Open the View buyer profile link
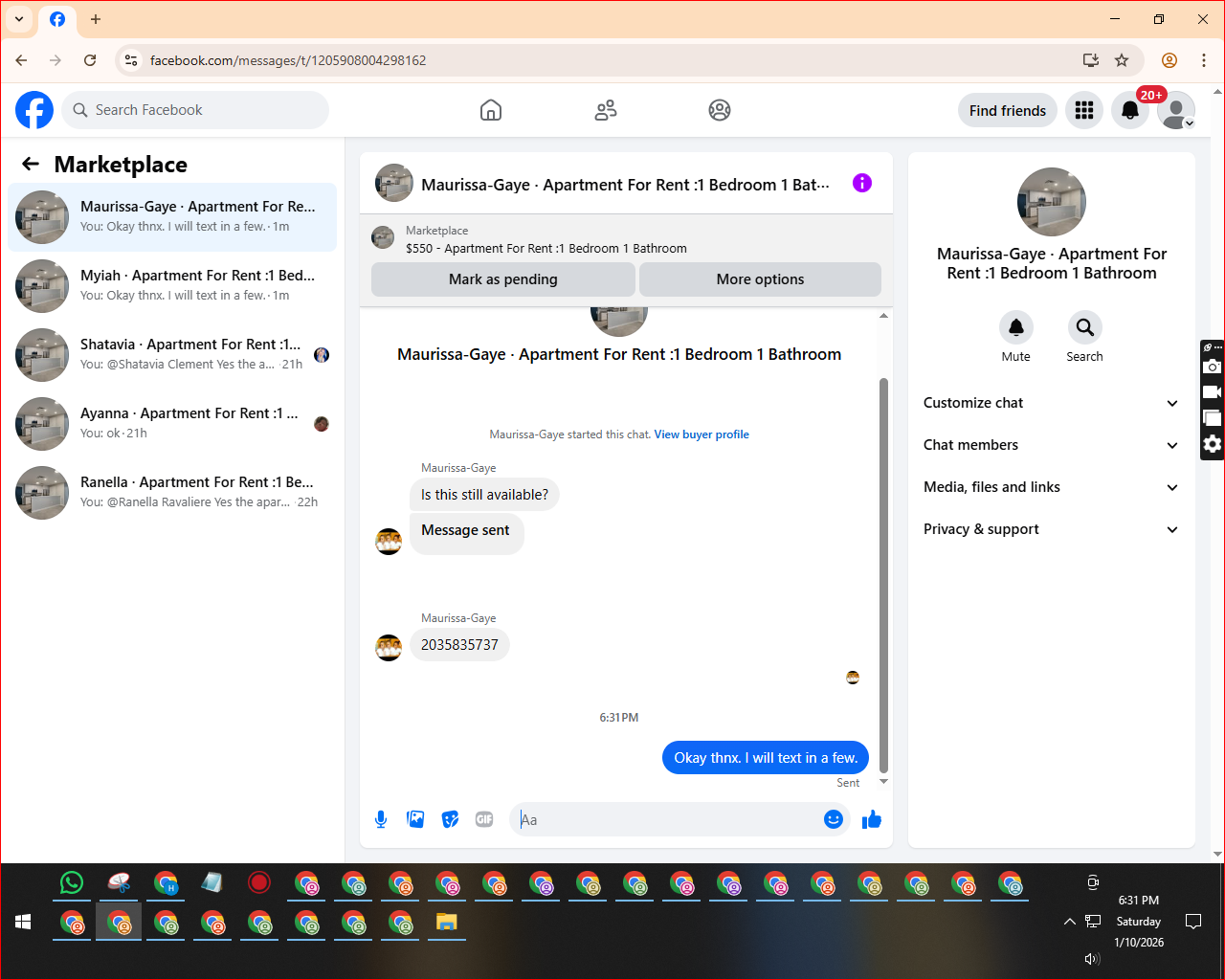Viewport: 1225px width, 980px height. tap(702, 434)
